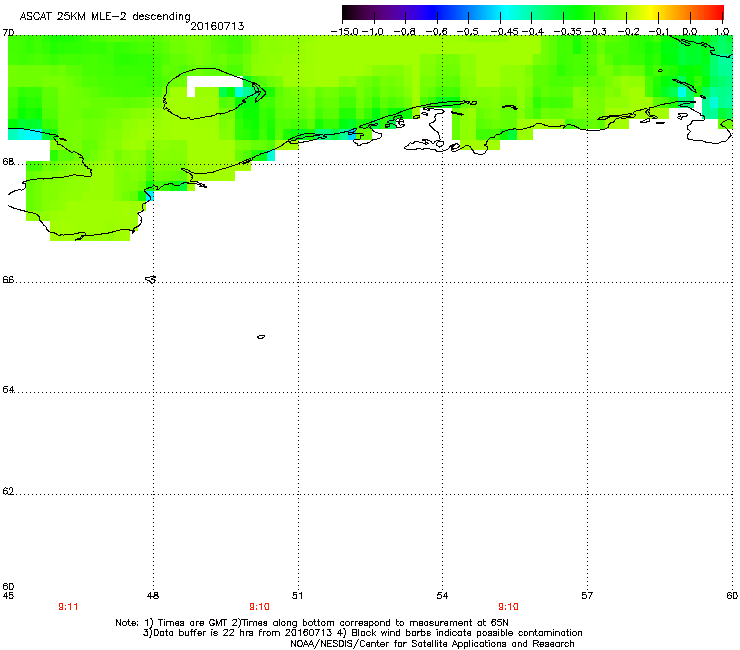
Task: Click red time stamp 9:10 near longitude 51
Action: click(x=260, y=607)
